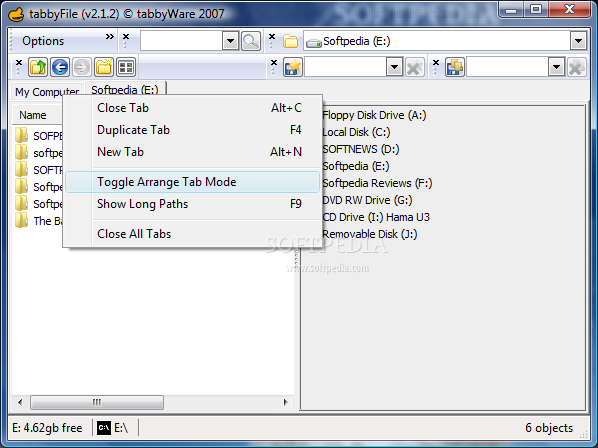Click the folder group save icon
598x448 pixels.
pyautogui.click(x=455, y=67)
